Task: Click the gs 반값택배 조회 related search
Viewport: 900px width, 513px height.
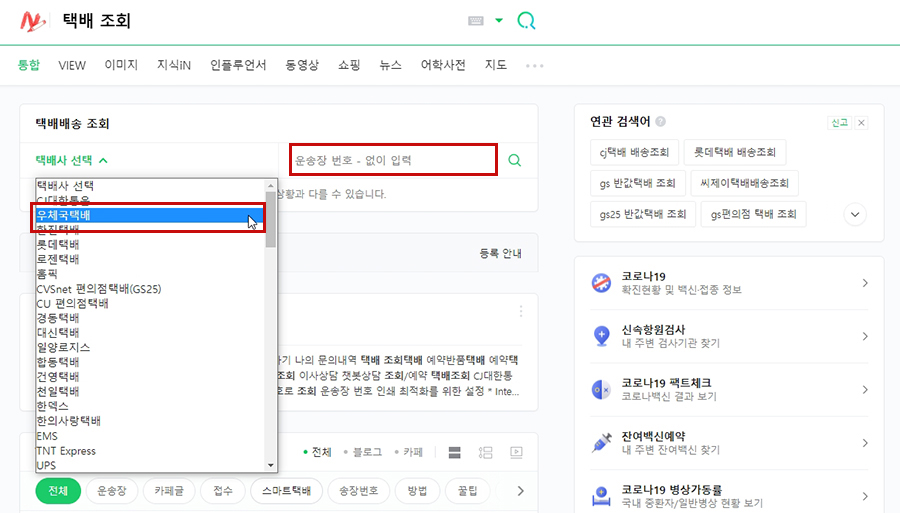Action: pos(638,183)
